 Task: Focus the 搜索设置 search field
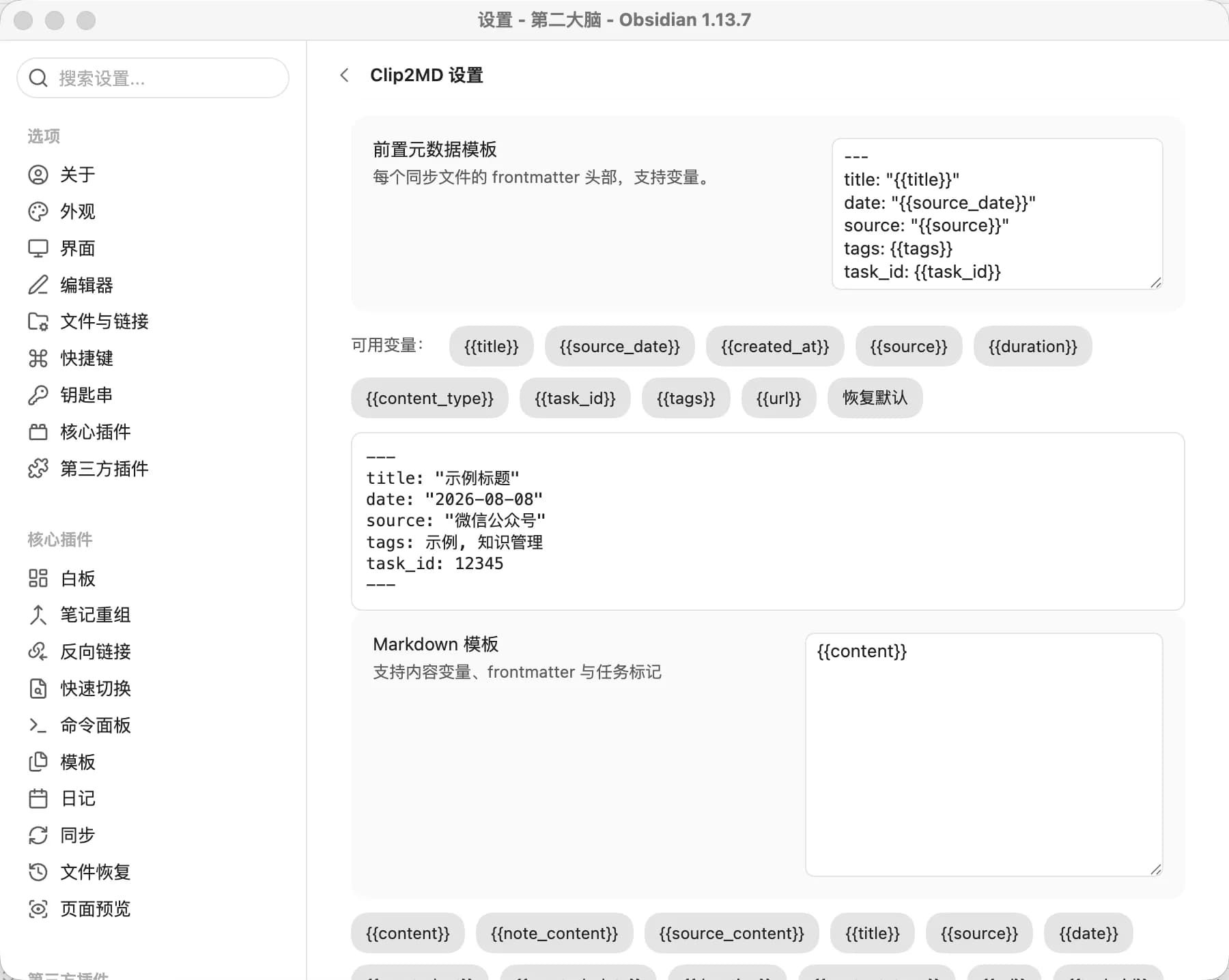click(x=153, y=78)
